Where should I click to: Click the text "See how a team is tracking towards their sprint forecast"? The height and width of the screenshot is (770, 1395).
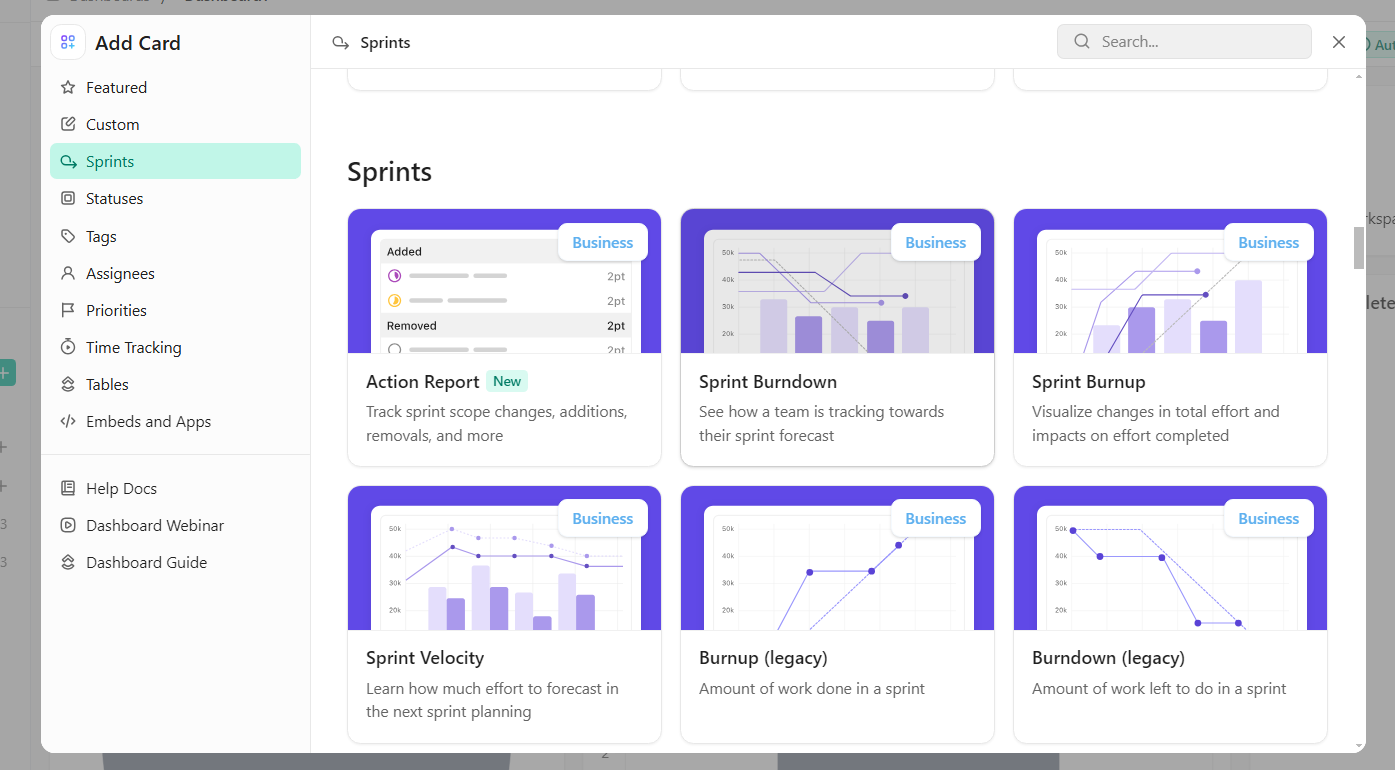click(x=821, y=424)
